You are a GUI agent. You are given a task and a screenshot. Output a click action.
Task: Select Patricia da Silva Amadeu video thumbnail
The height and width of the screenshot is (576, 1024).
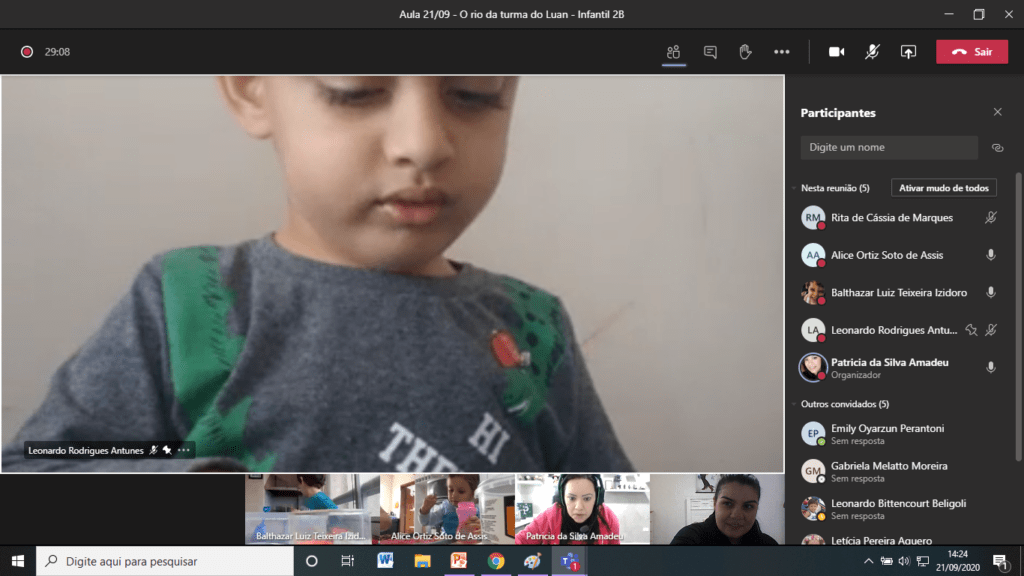[x=582, y=509]
